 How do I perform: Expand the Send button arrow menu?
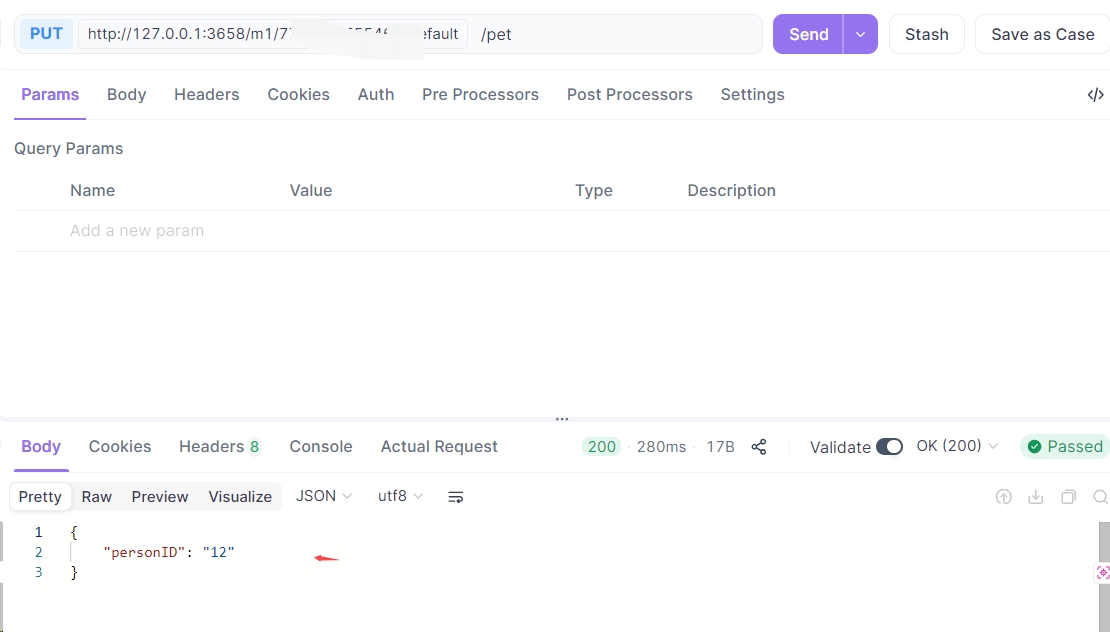click(x=860, y=34)
